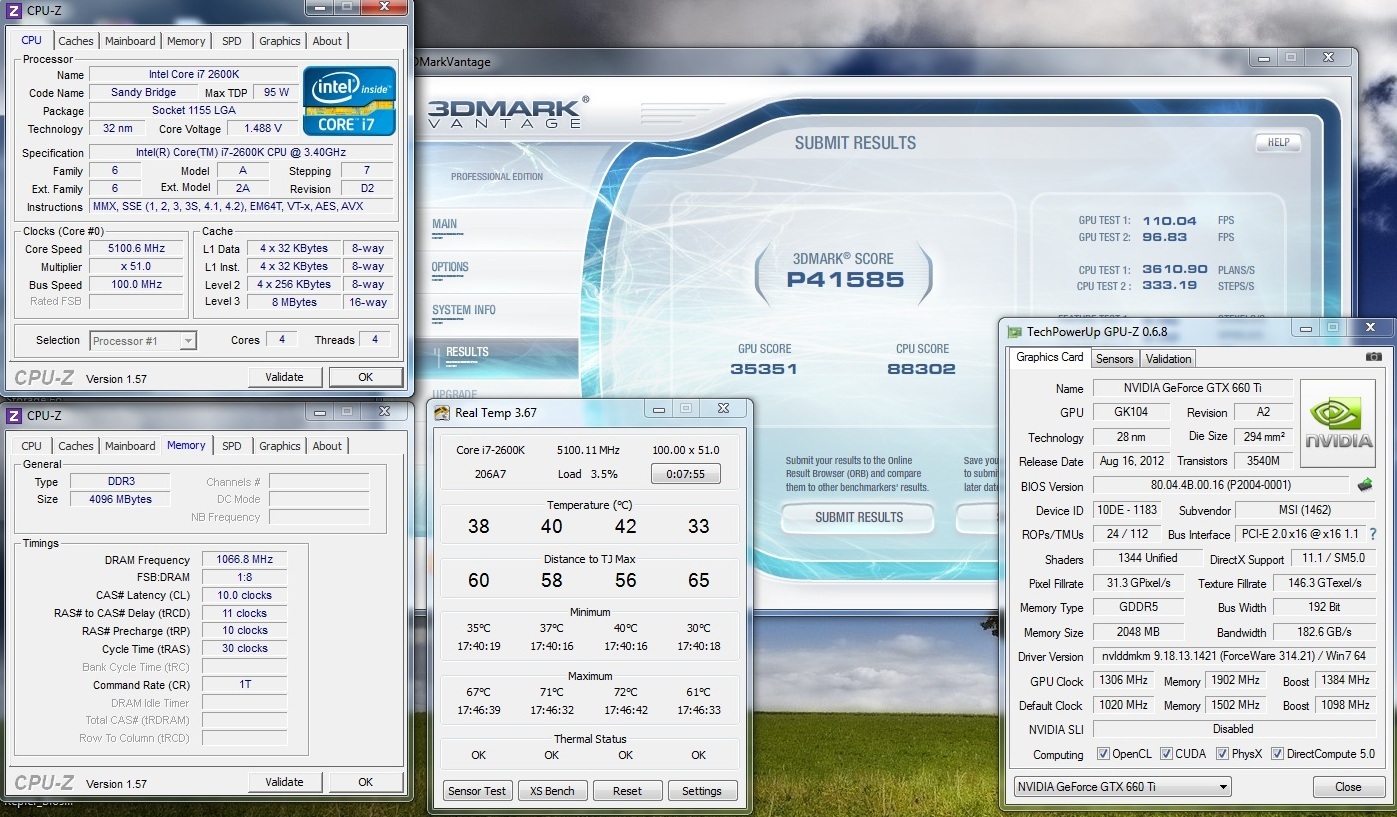Open the Caches tab in the bottom CPU-Z window
The width and height of the screenshot is (1397, 817).
click(76, 446)
